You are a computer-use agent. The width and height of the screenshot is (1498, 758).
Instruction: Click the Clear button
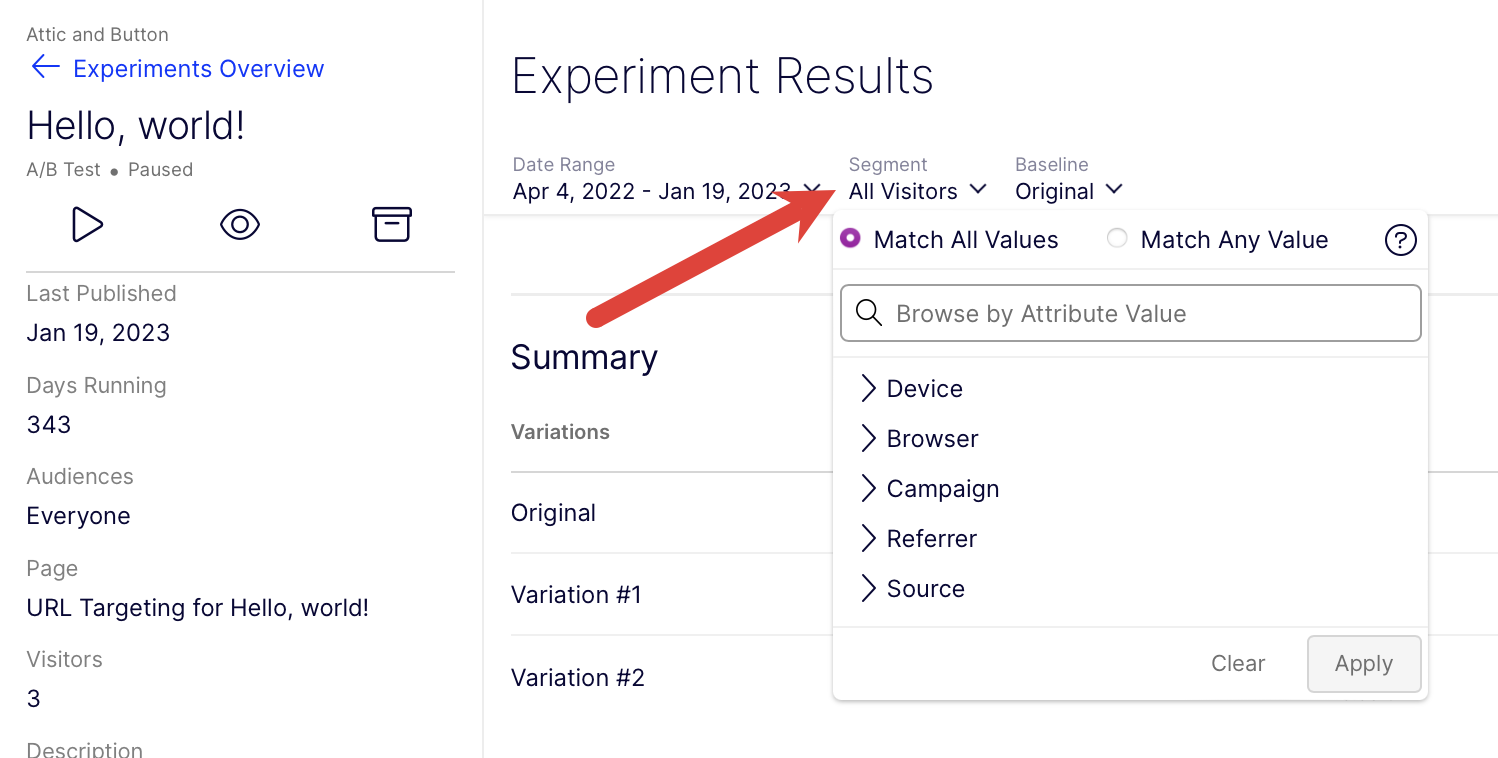tap(1238, 663)
